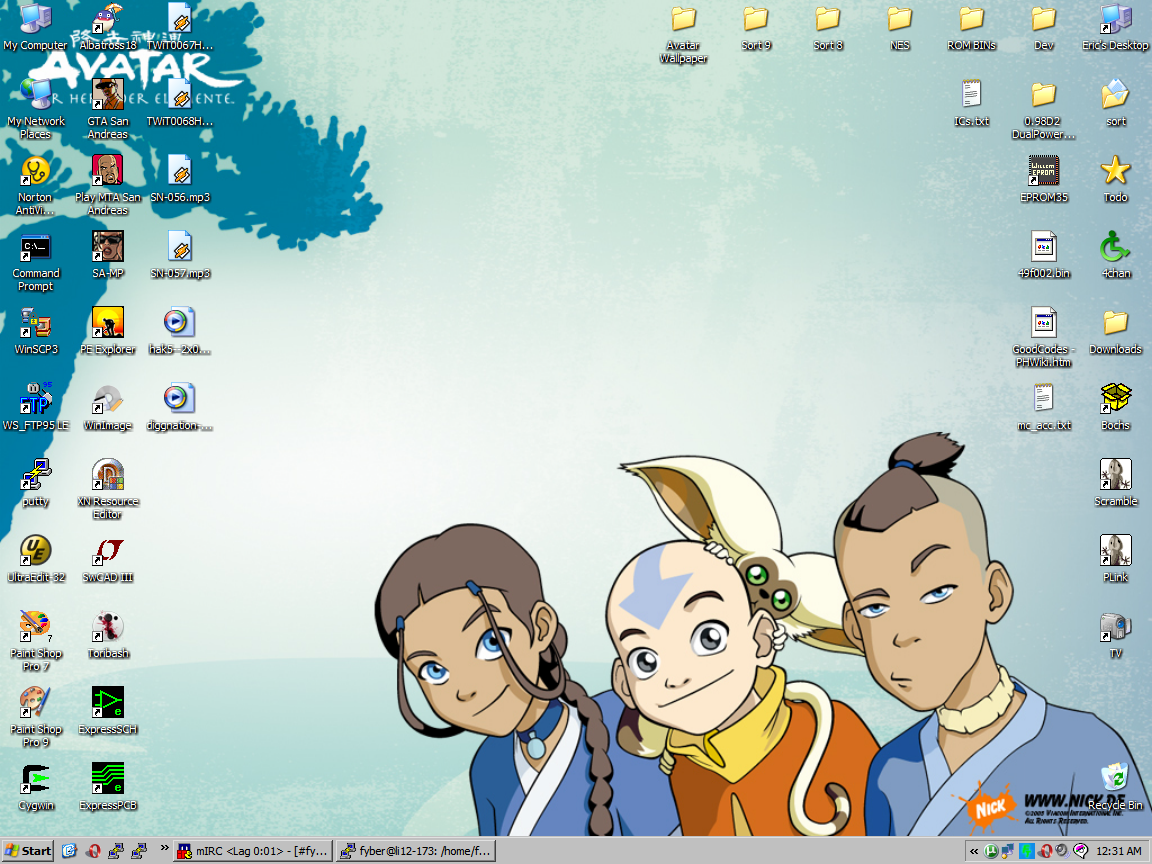
Task: Open the volume speaker tray icon
Action: point(1062,852)
